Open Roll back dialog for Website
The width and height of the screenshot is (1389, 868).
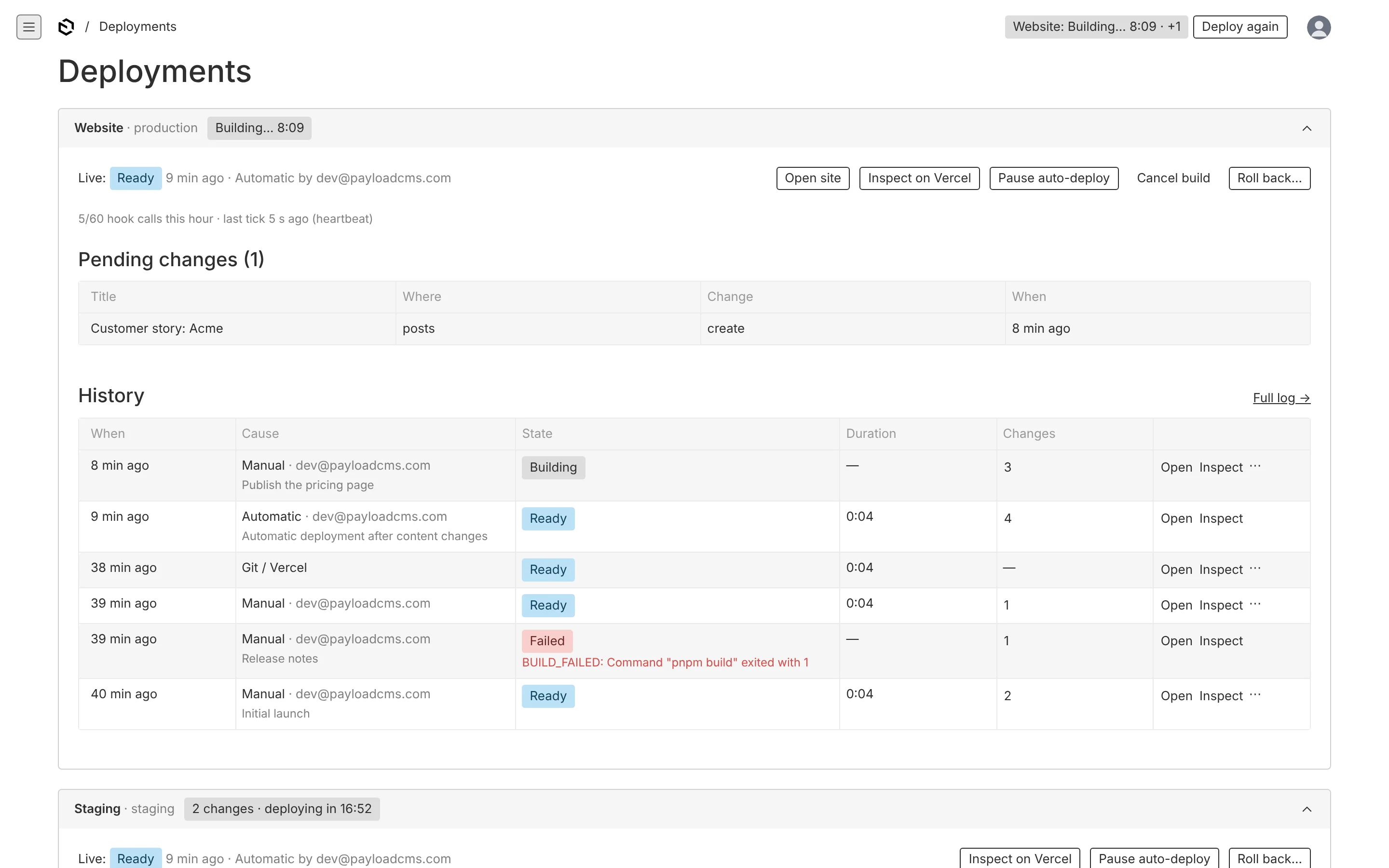pyautogui.click(x=1269, y=178)
